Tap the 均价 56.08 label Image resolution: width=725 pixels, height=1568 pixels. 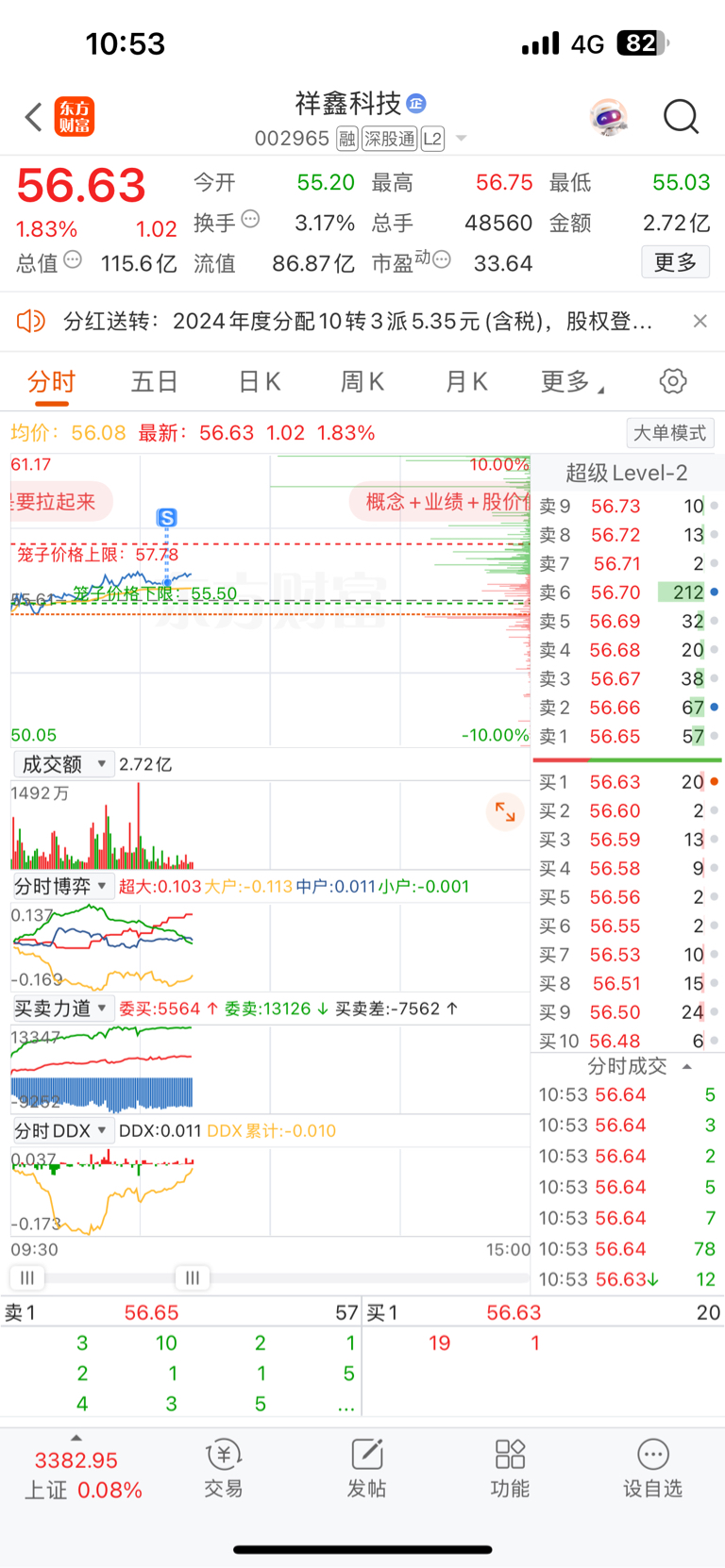[68, 433]
